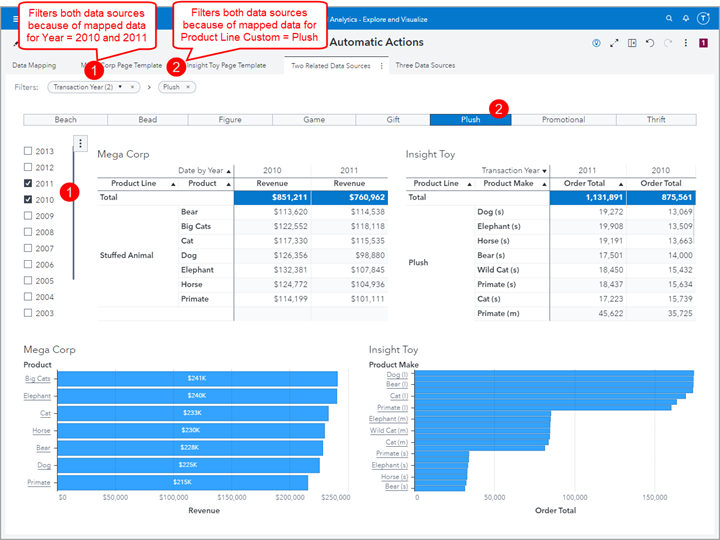Click the Big Cats axis label link
The image size is (720, 540).
pos(38,378)
